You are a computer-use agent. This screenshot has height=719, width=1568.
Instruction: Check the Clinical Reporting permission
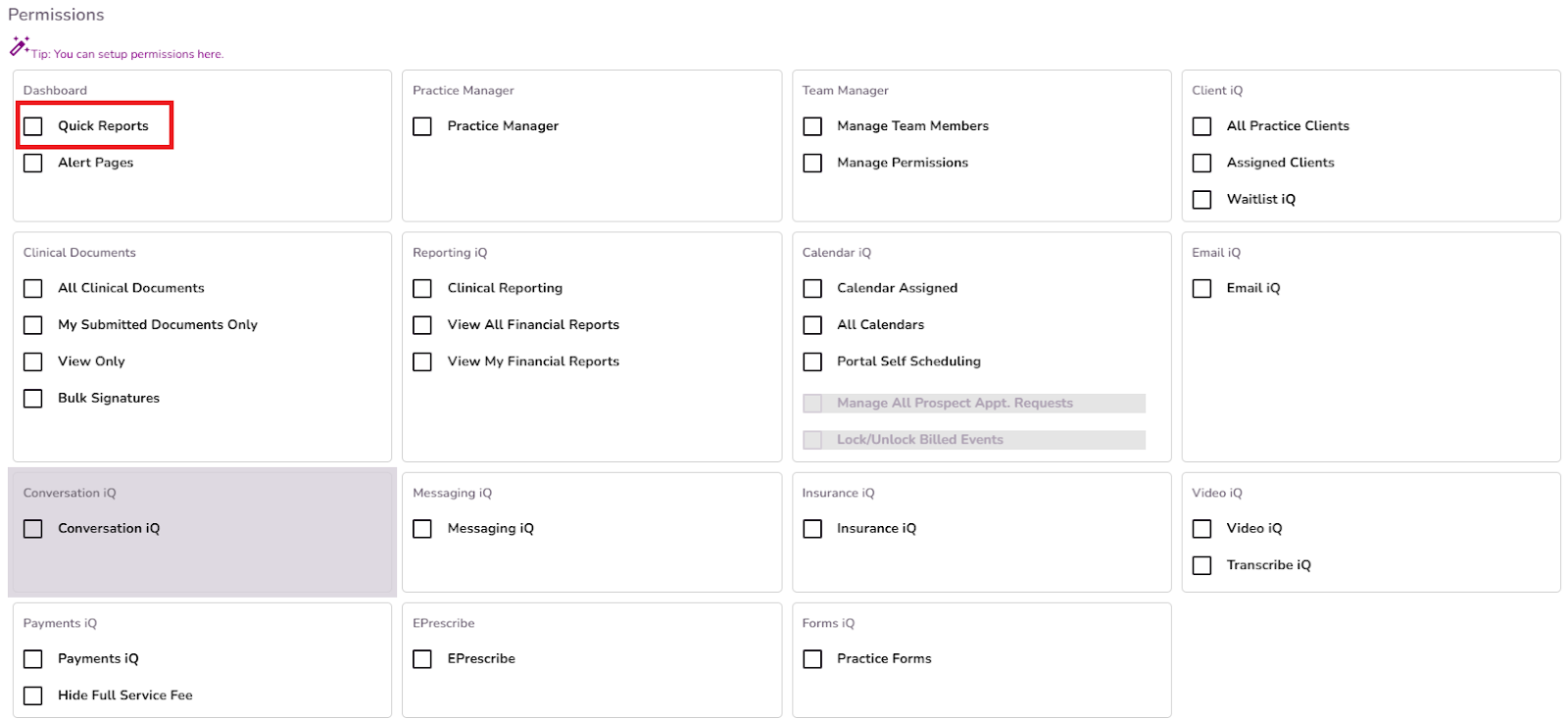[422, 288]
